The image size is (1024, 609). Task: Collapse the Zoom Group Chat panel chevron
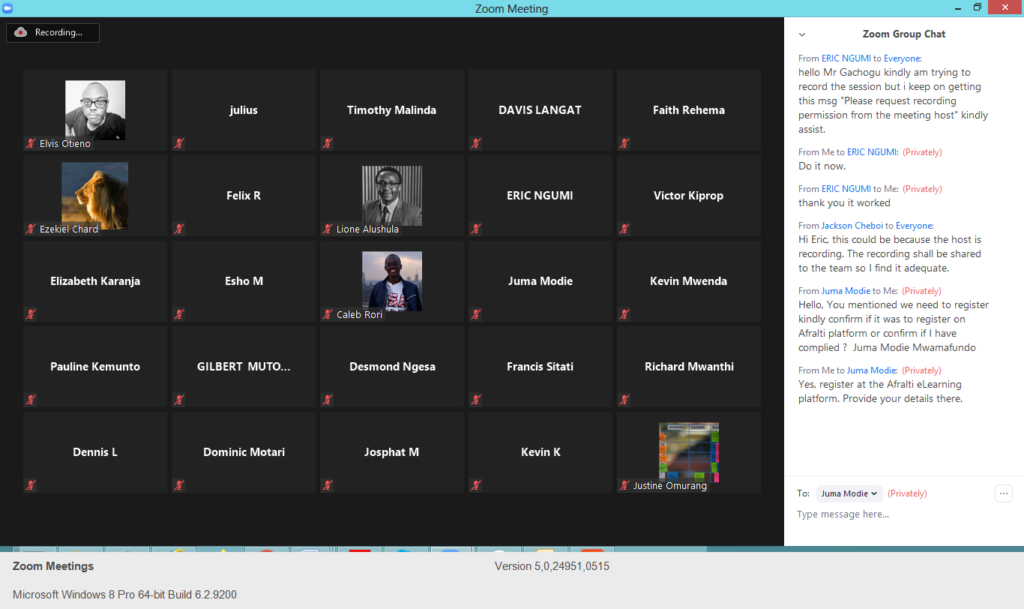tap(802, 35)
